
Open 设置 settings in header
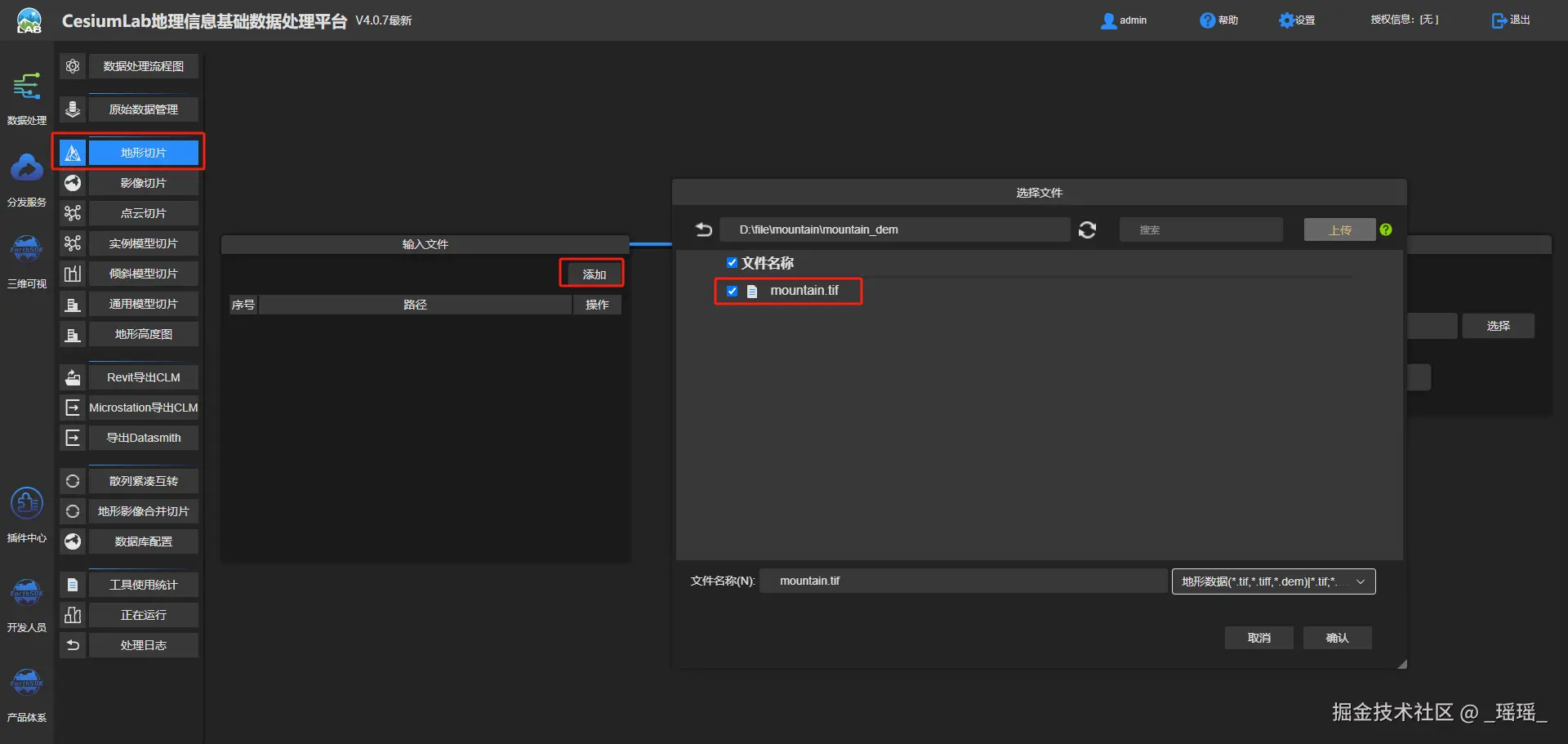(x=1297, y=20)
